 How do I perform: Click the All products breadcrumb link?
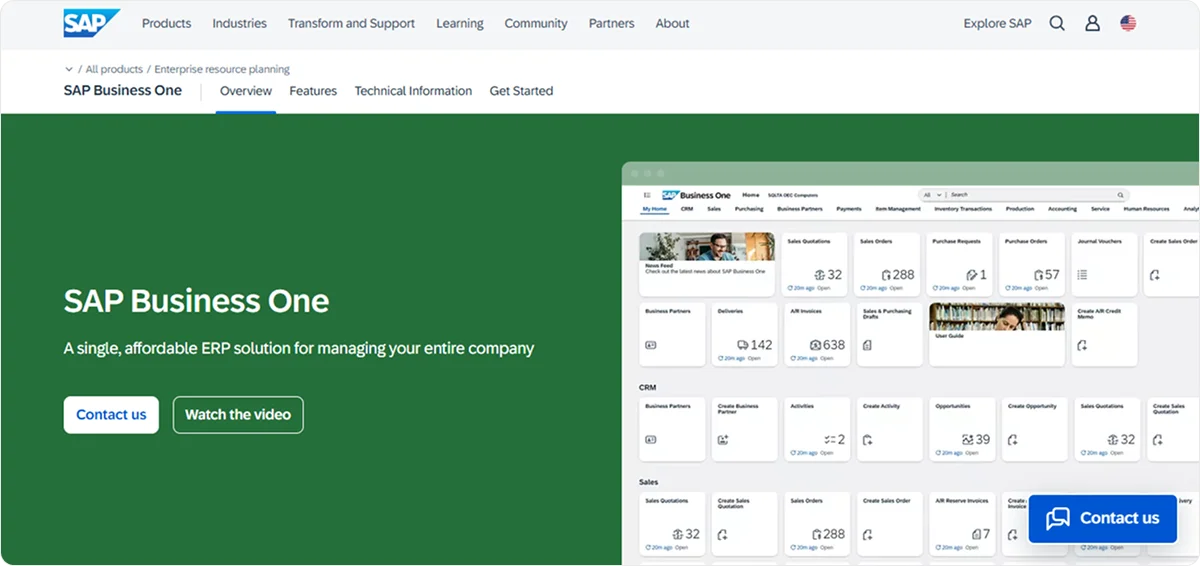tap(114, 70)
